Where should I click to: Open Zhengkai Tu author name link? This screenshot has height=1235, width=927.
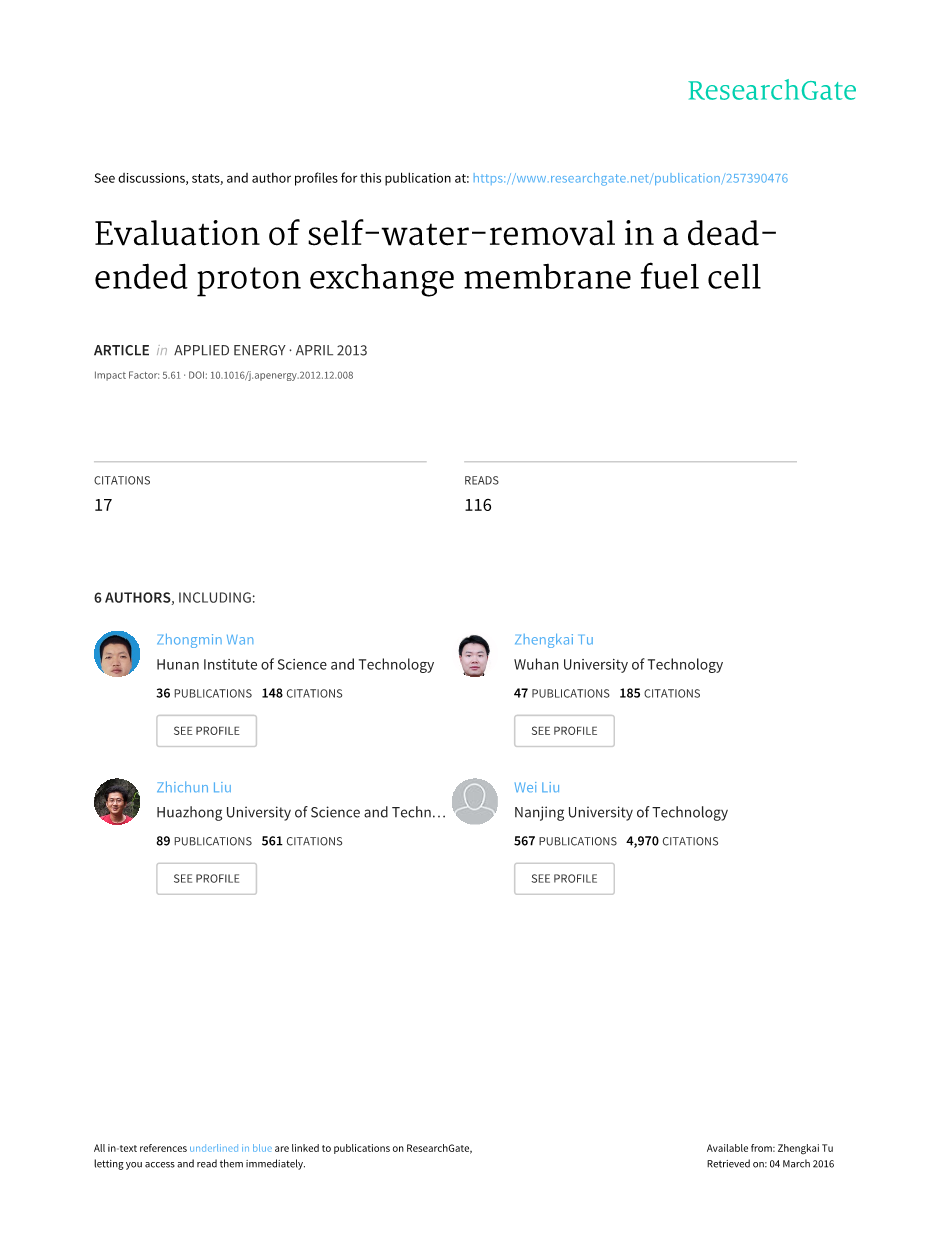click(x=553, y=640)
